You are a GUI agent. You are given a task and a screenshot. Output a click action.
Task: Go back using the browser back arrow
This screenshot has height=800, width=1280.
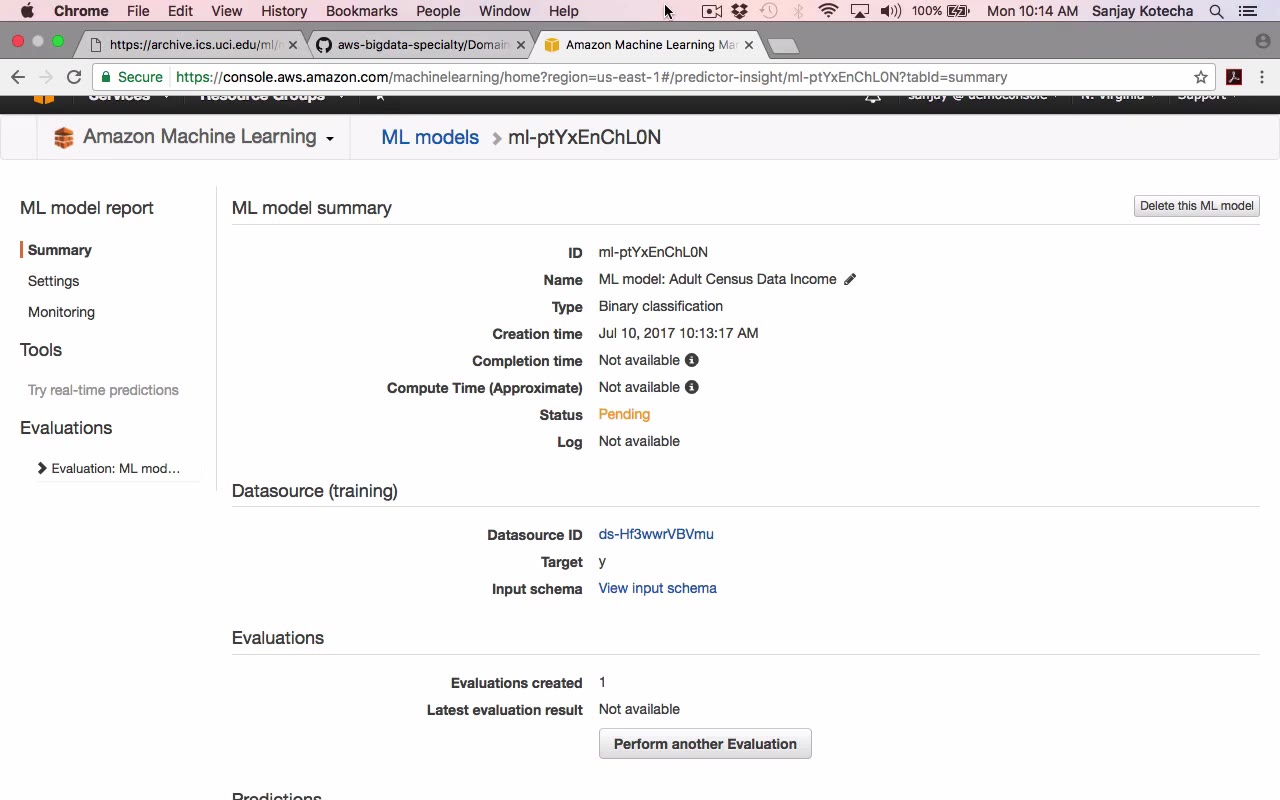click(18, 77)
